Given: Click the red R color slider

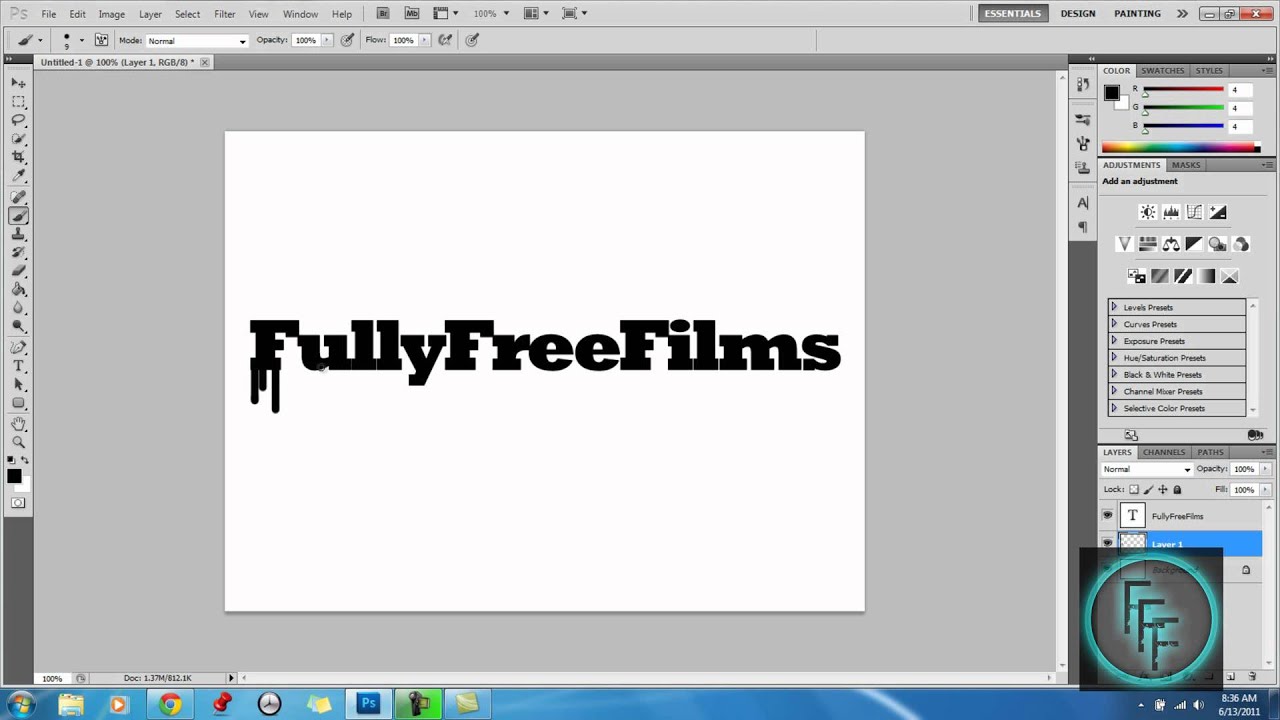Looking at the screenshot, I should click(1184, 90).
